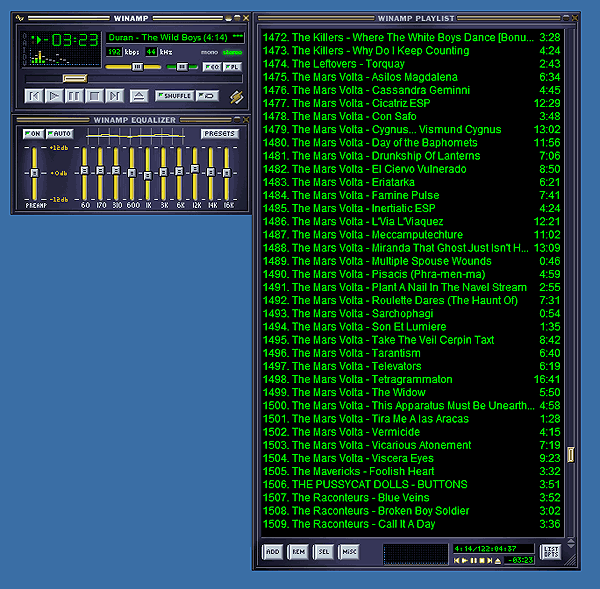
Task: Select track 1474 The Leftovers - Torquay
Action: click(x=412, y=64)
